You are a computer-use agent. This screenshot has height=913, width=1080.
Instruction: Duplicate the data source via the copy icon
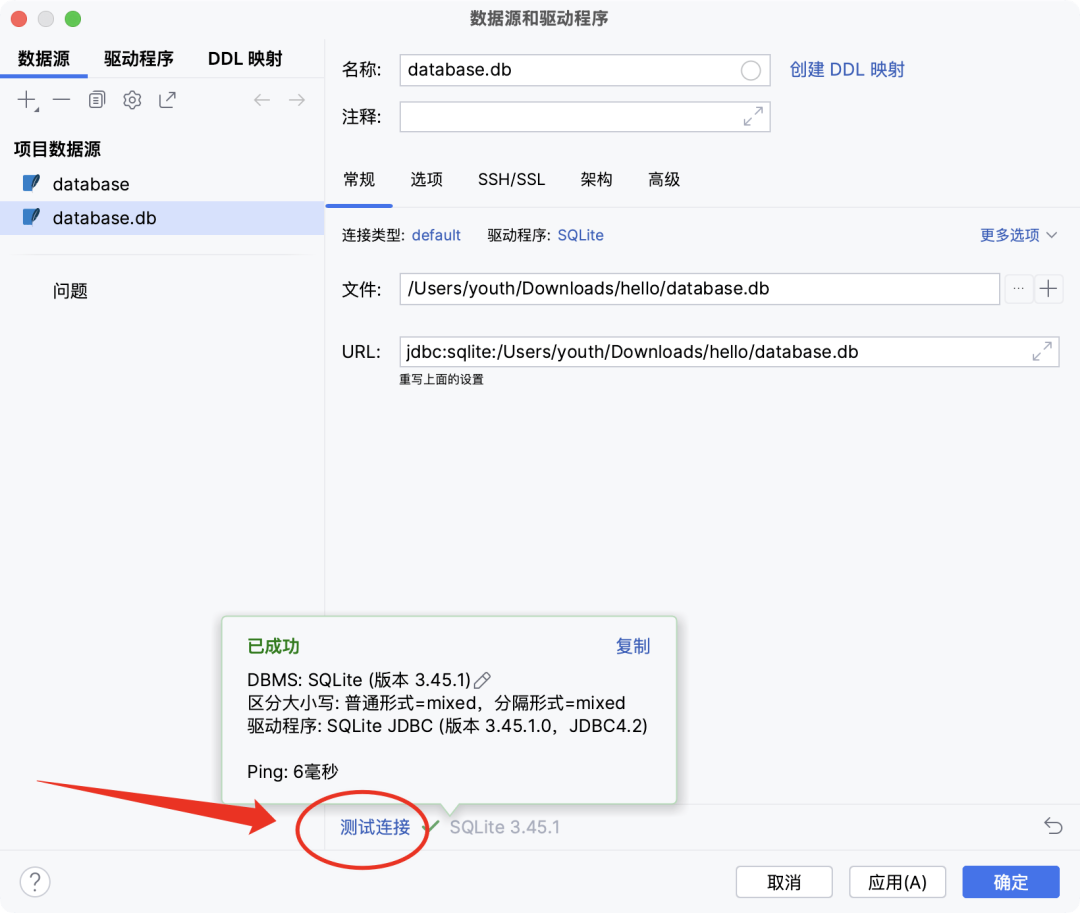96,99
